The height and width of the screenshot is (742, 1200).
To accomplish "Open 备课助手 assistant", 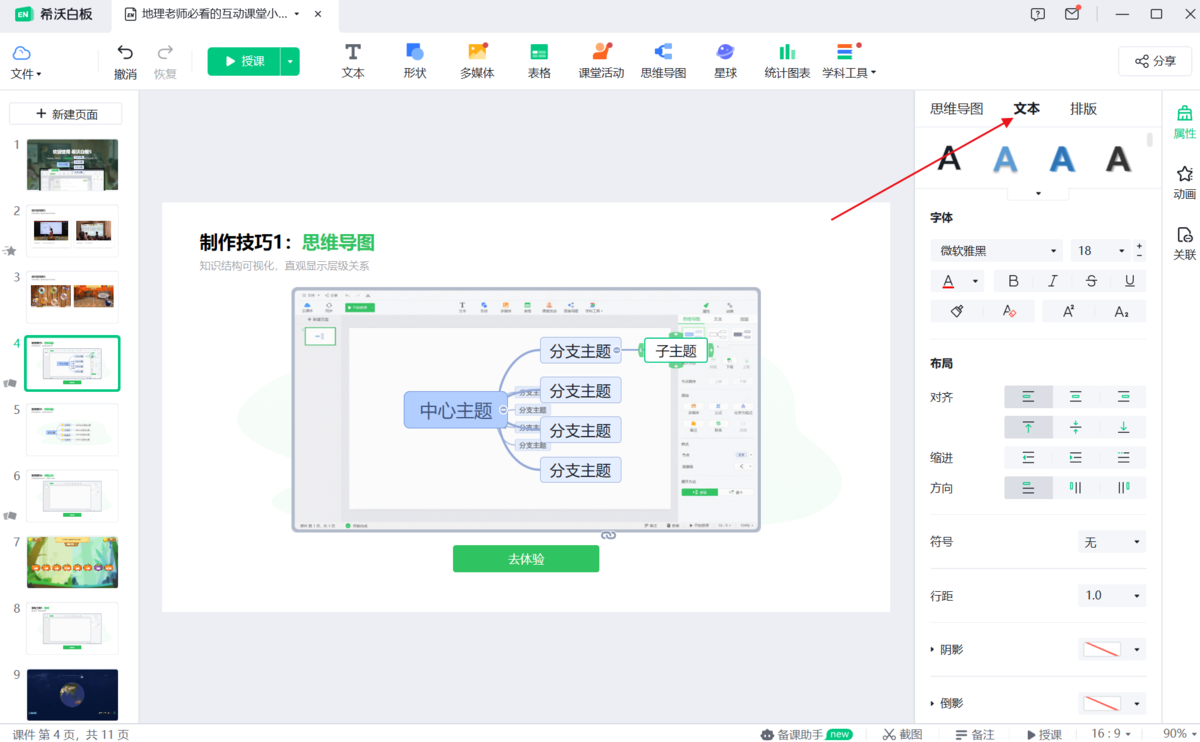I will tap(806, 734).
